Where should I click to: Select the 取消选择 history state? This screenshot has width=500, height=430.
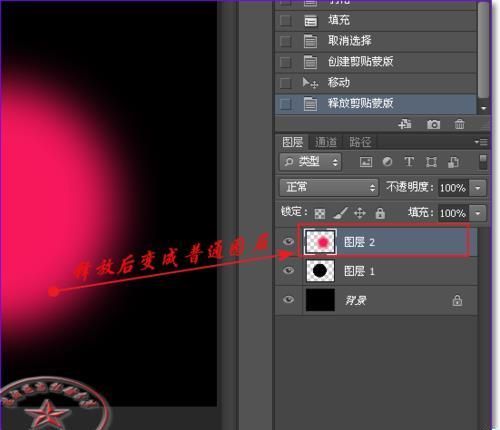tap(376, 41)
